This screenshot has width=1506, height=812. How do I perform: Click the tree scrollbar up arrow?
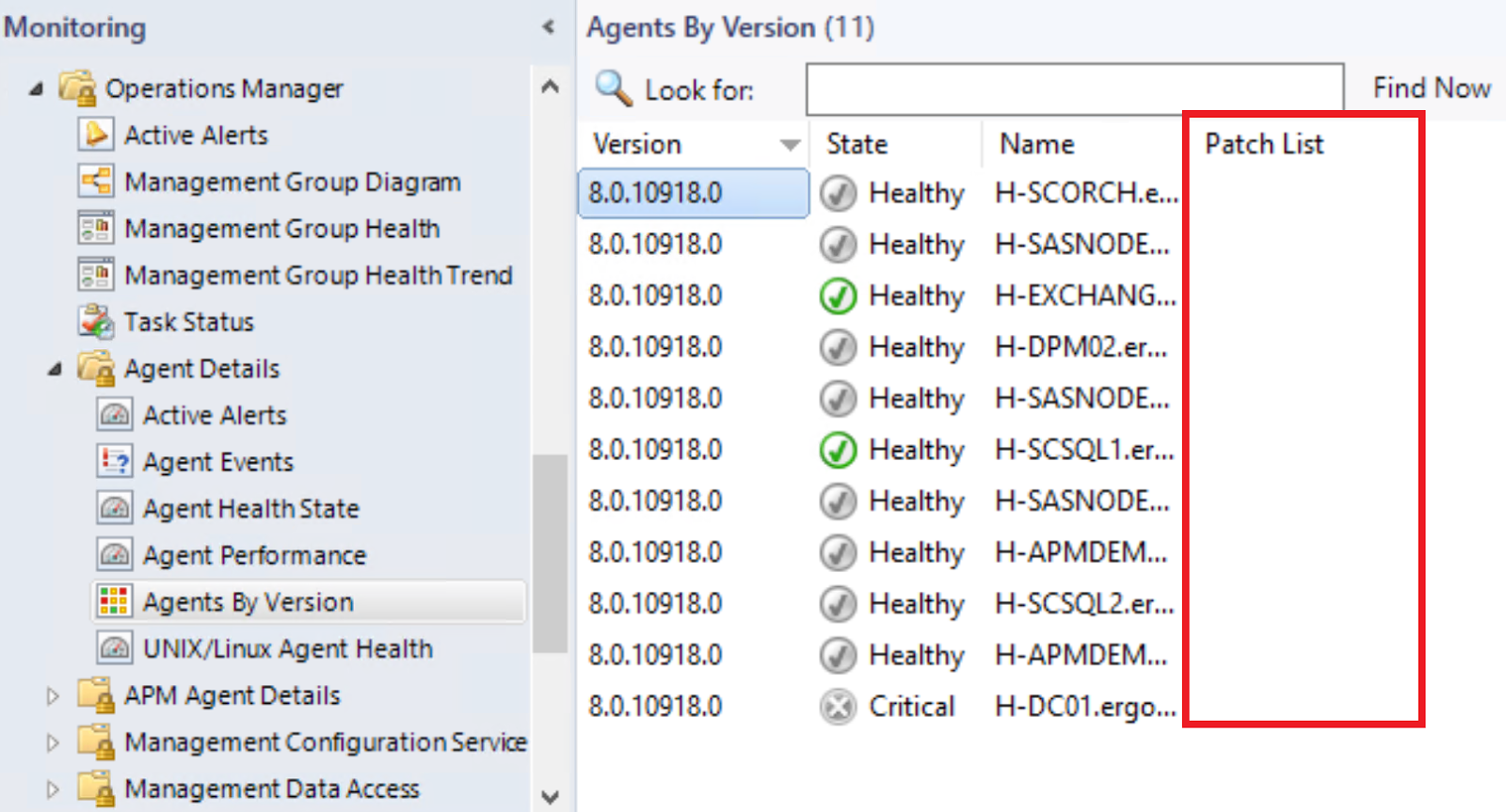(x=551, y=88)
